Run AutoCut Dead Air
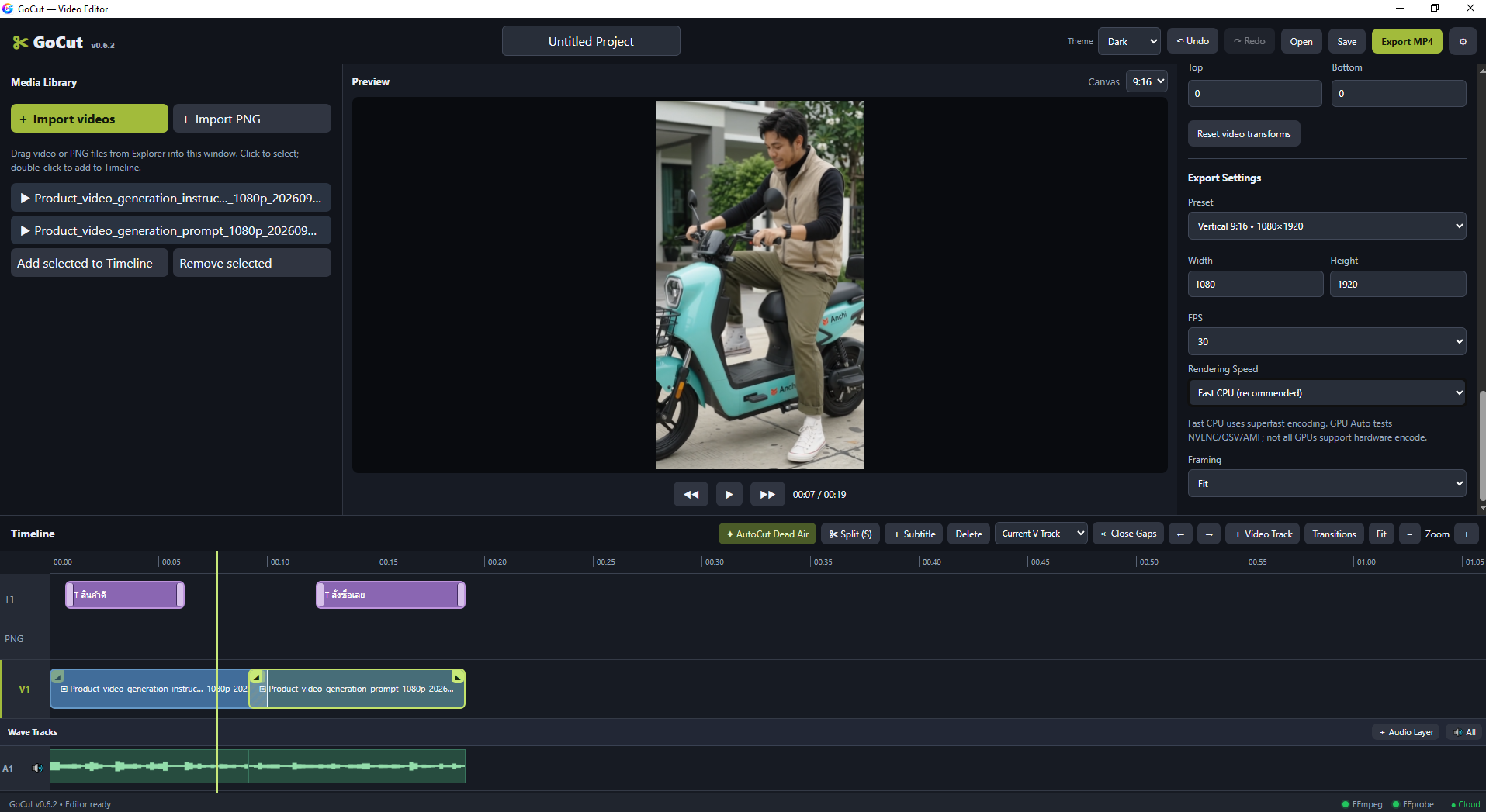This screenshot has width=1486, height=812. [x=767, y=534]
